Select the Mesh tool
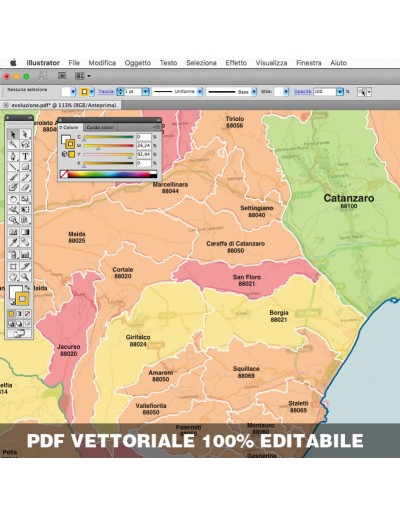This screenshot has width=400, height=517. coord(13,232)
